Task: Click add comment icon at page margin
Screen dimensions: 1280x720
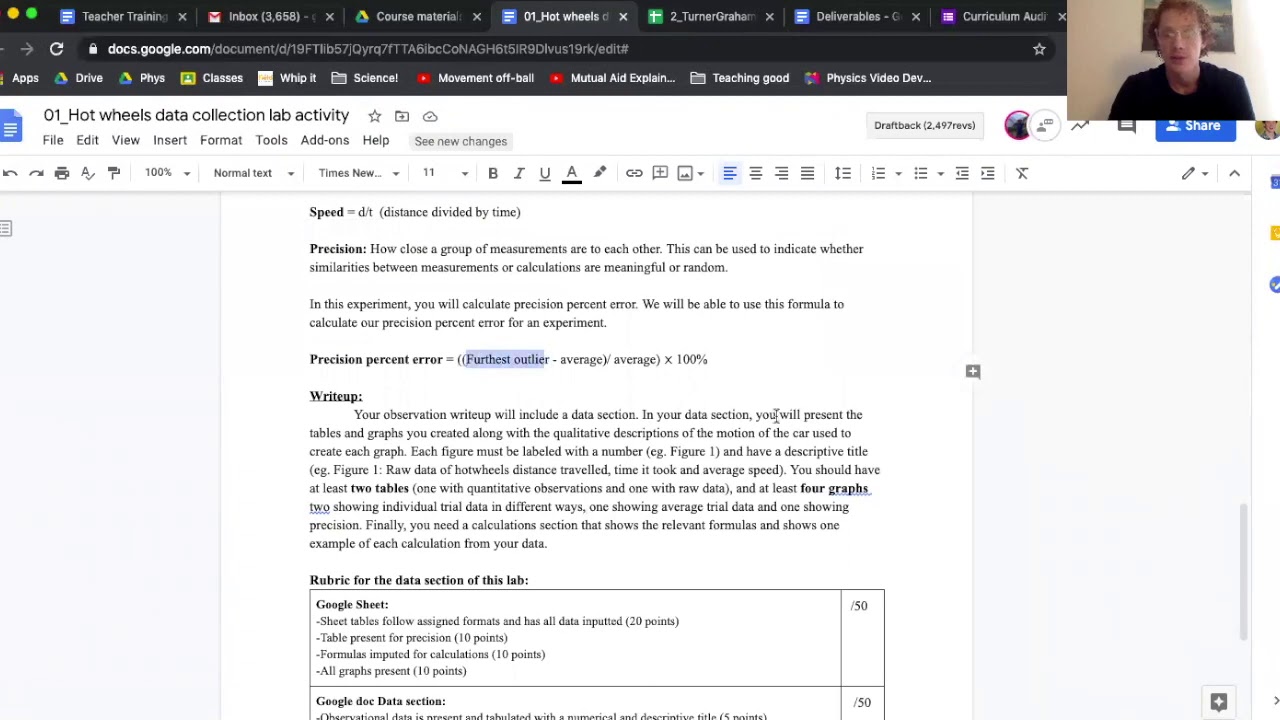Action: 972,371
